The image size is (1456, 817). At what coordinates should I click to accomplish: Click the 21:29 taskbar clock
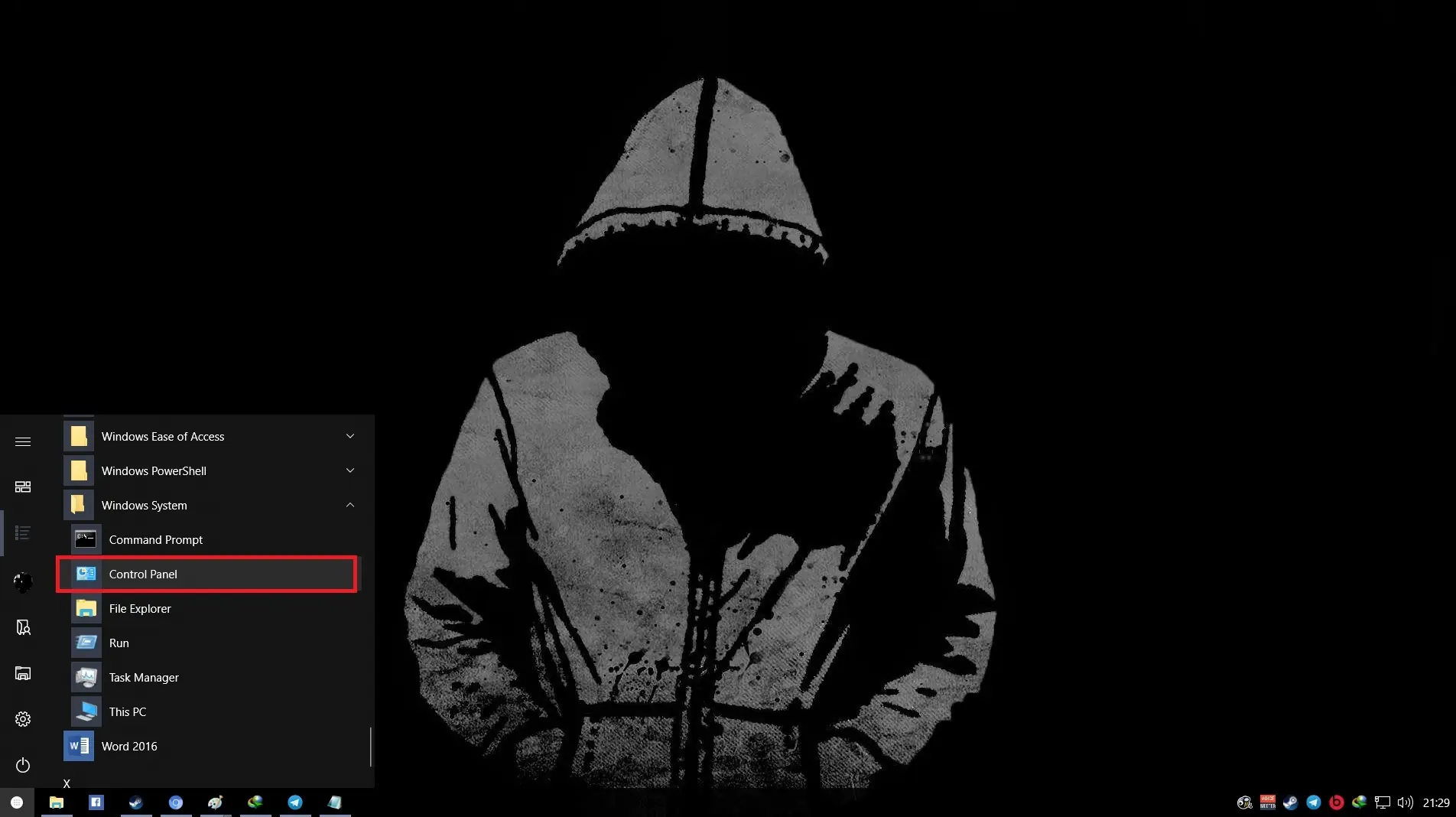click(1436, 802)
